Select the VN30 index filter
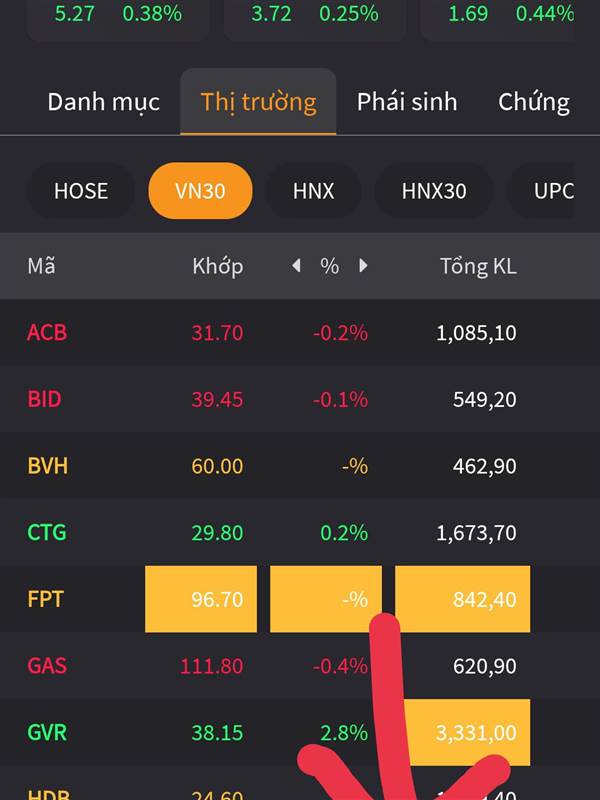 [x=201, y=191]
